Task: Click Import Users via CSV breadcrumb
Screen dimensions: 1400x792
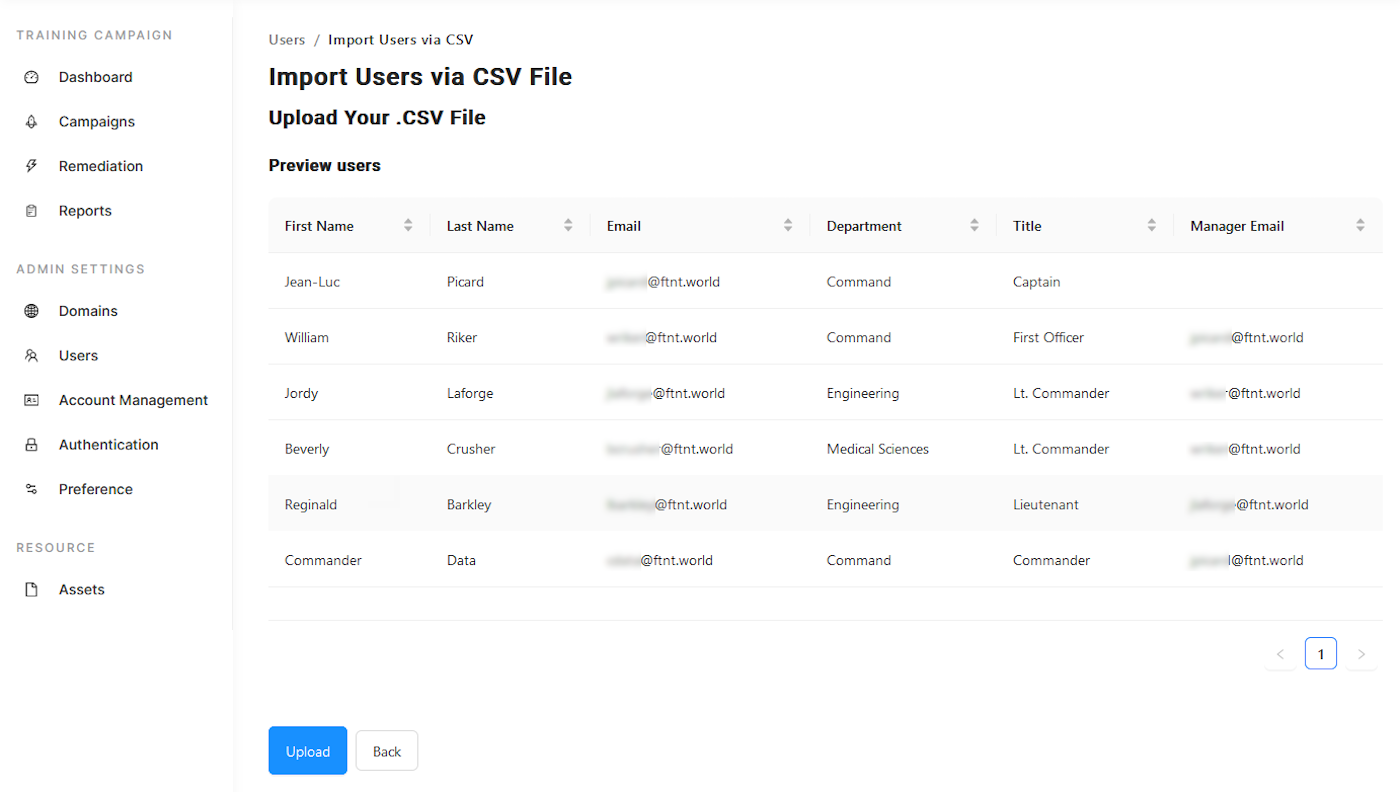Action: coord(401,40)
